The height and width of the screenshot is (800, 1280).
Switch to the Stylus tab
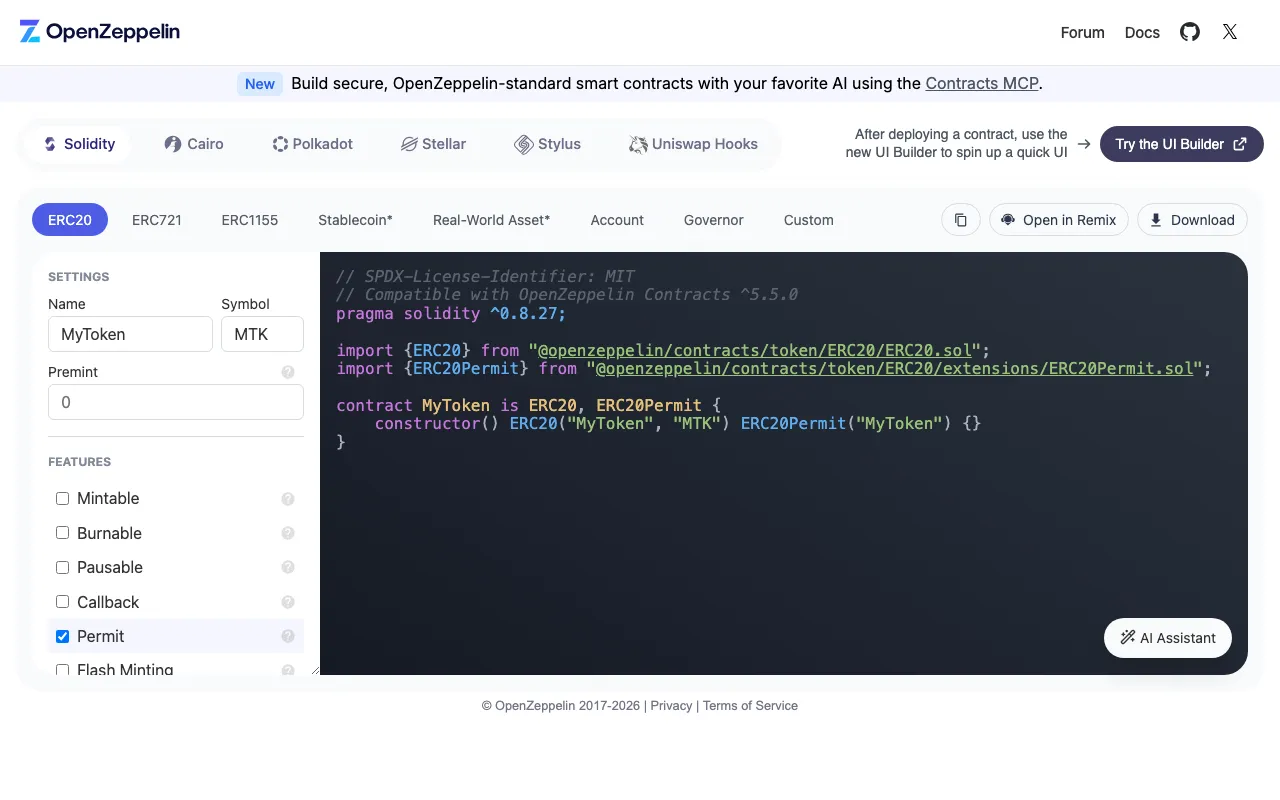click(547, 144)
